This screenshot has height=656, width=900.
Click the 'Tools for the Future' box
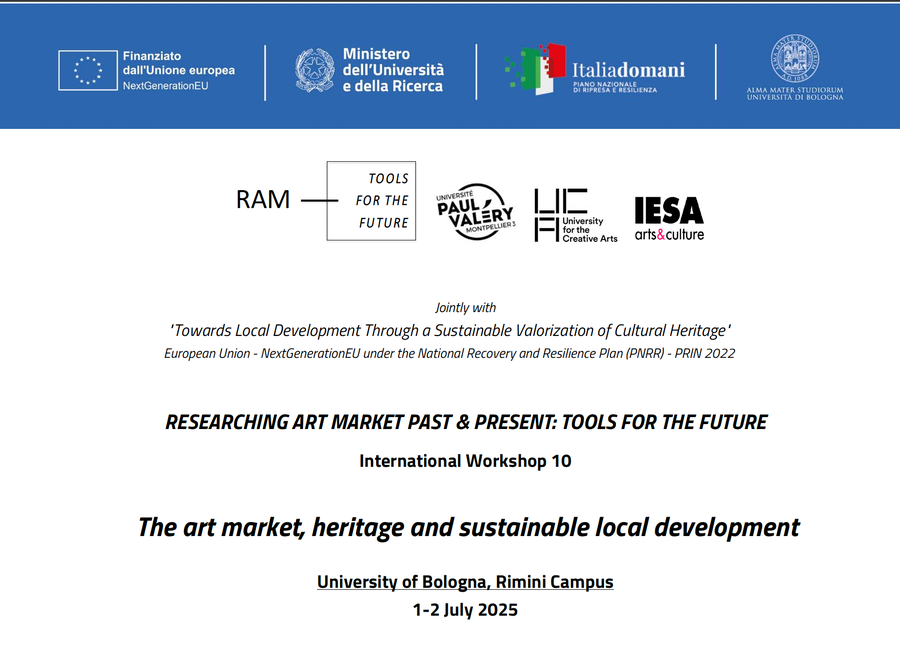click(x=371, y=201)
